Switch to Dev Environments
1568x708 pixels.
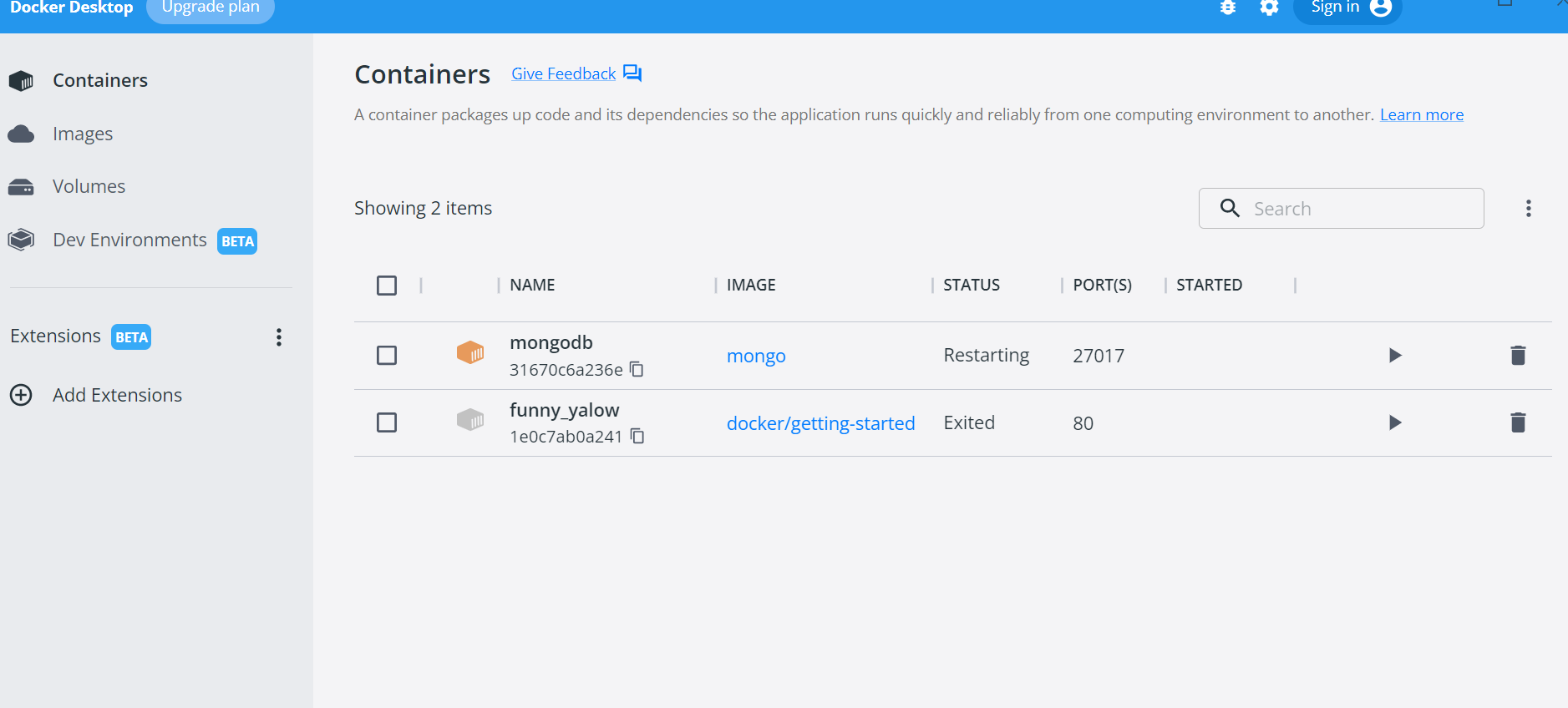coord(129,240)
